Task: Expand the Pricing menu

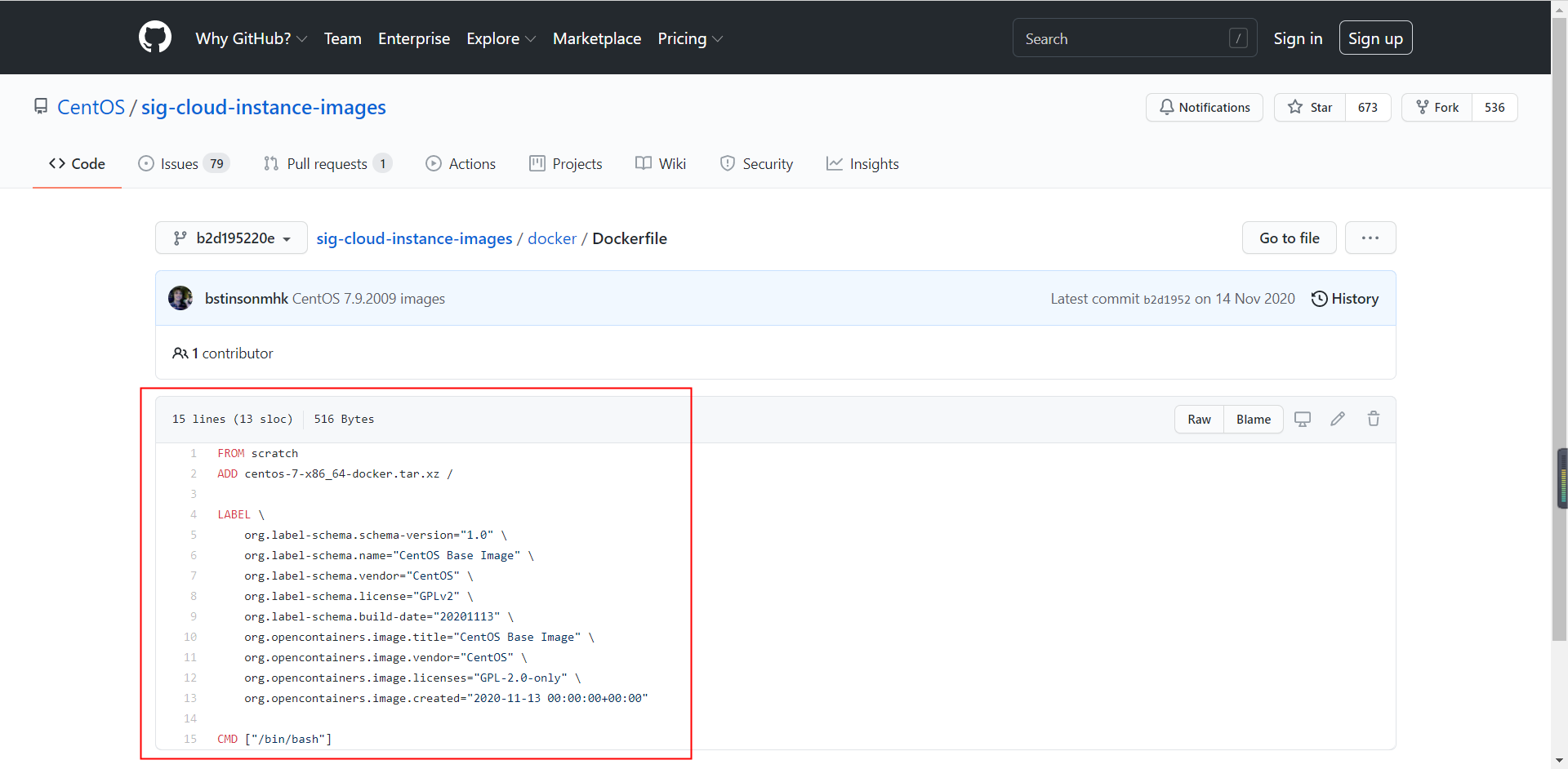Action: coord(690,38)
